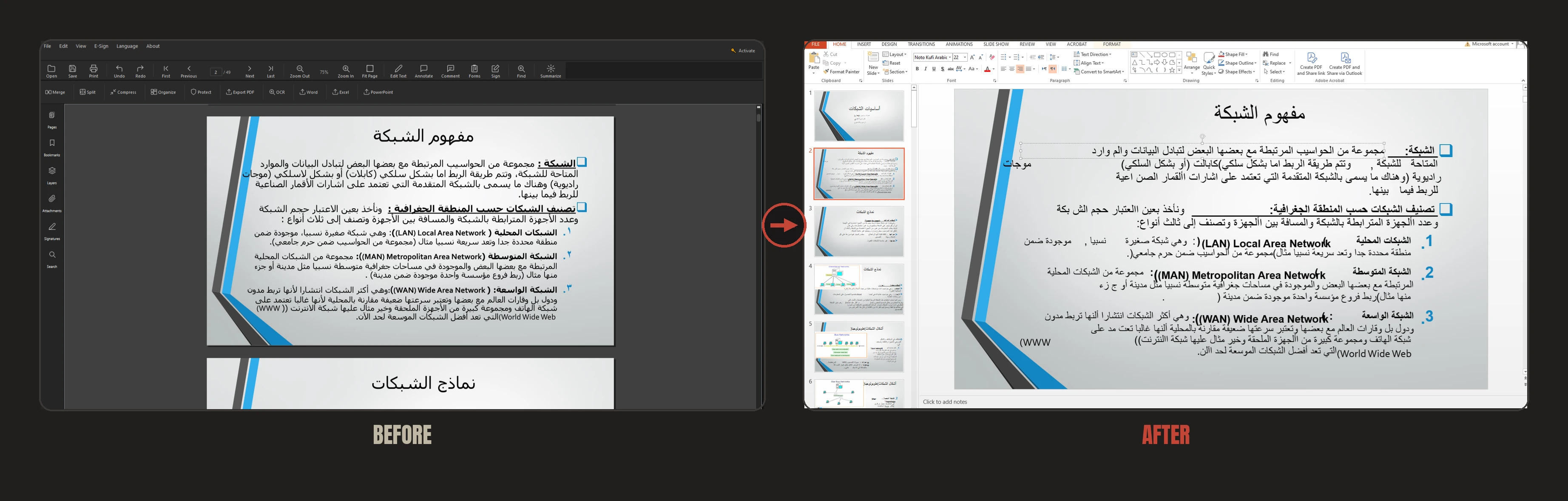This screenshot has height=501, width=1568.
Task: Jump to the Last page in the PDF editor
Action: pyautogui.click(x=271, y=71)
